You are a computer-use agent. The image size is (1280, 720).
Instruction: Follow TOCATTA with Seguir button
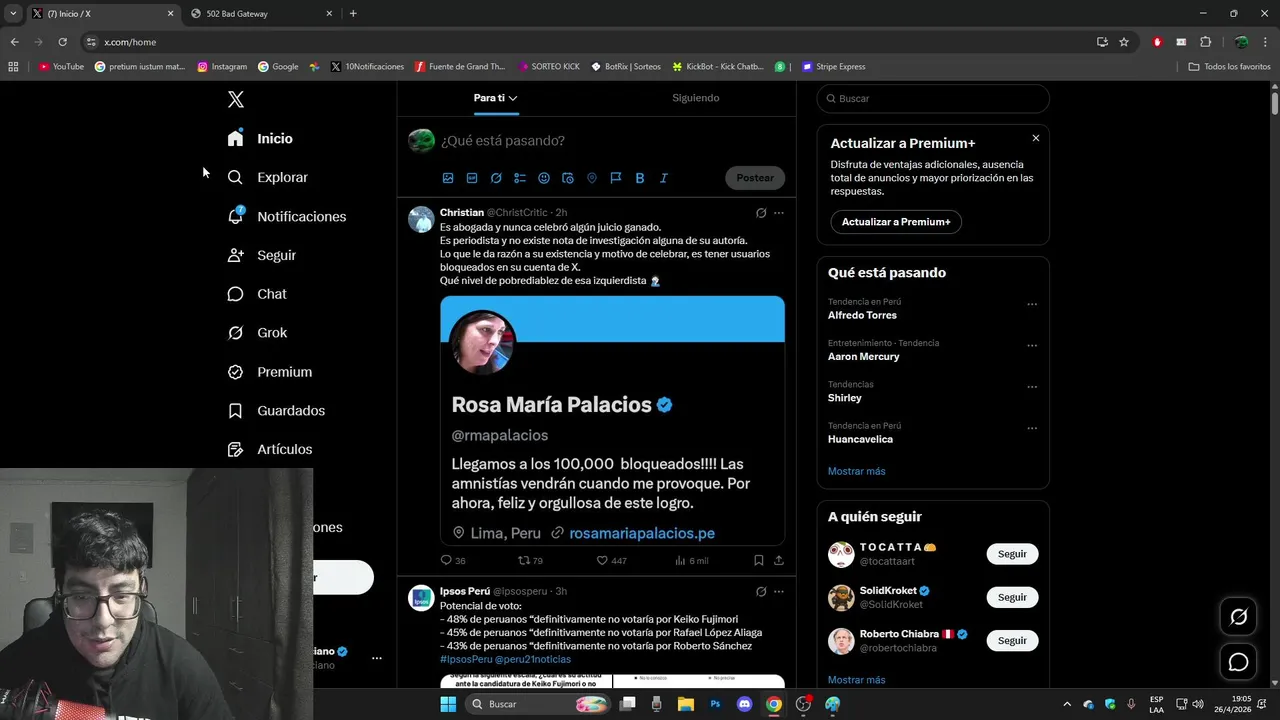tap(1012, 554)
